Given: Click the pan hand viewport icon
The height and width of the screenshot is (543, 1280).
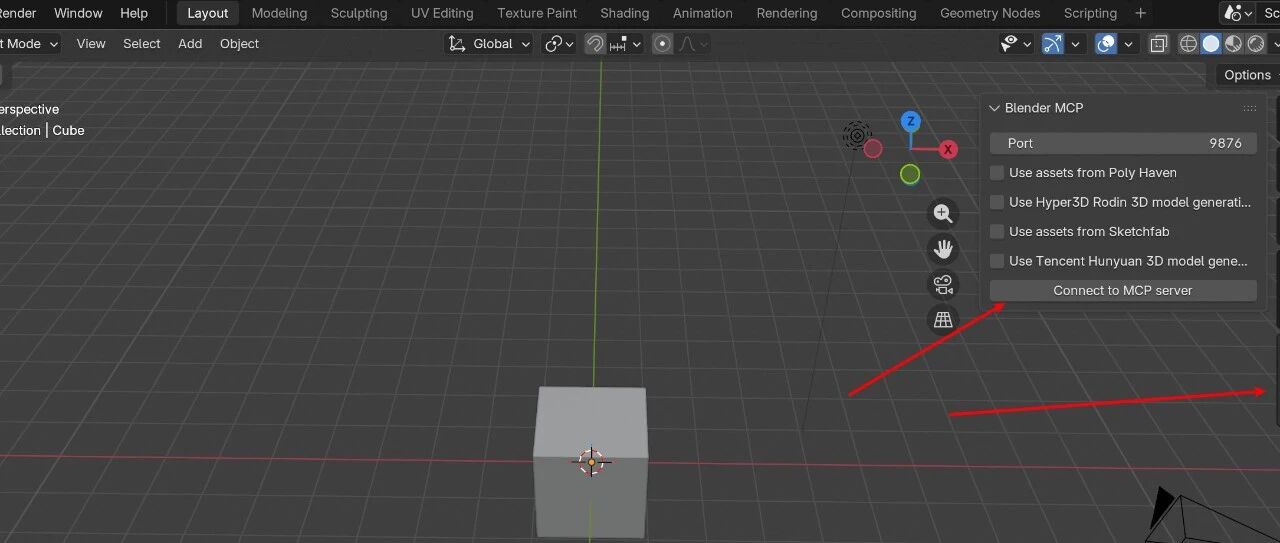Looking at the screenshot, I should pos(942,249).
